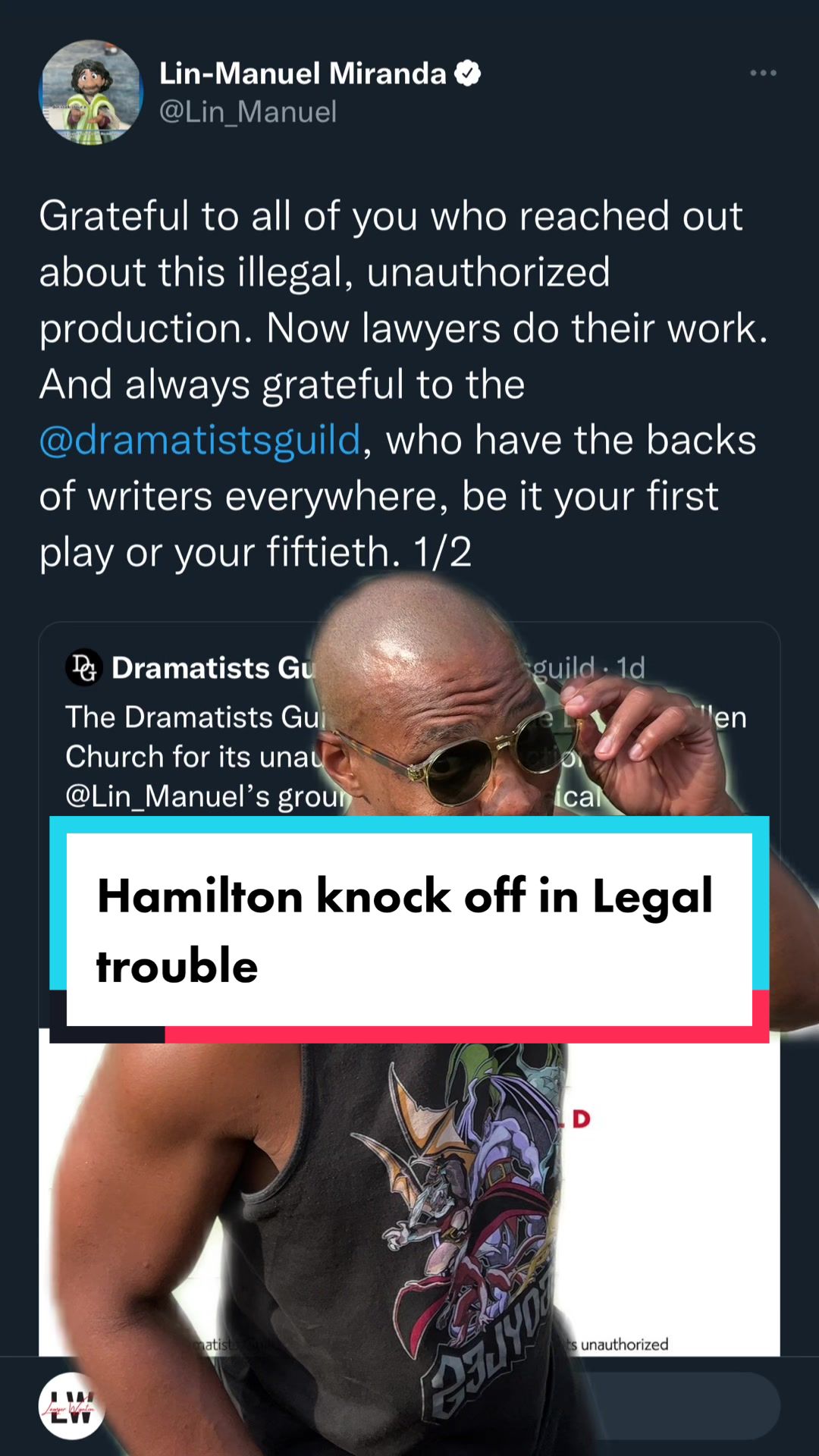Screen dimensions: 819x1456
Task: Open the three-dot more options menu
Action: click(763, 73)
